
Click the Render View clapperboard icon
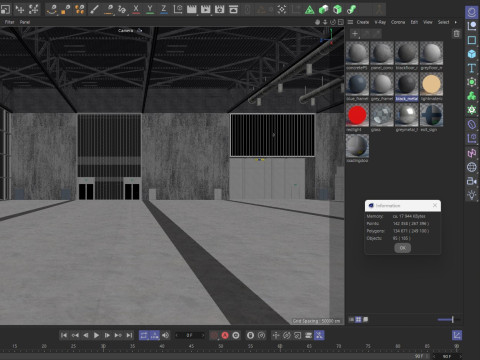pyautogui.click(x=192, y=9)
